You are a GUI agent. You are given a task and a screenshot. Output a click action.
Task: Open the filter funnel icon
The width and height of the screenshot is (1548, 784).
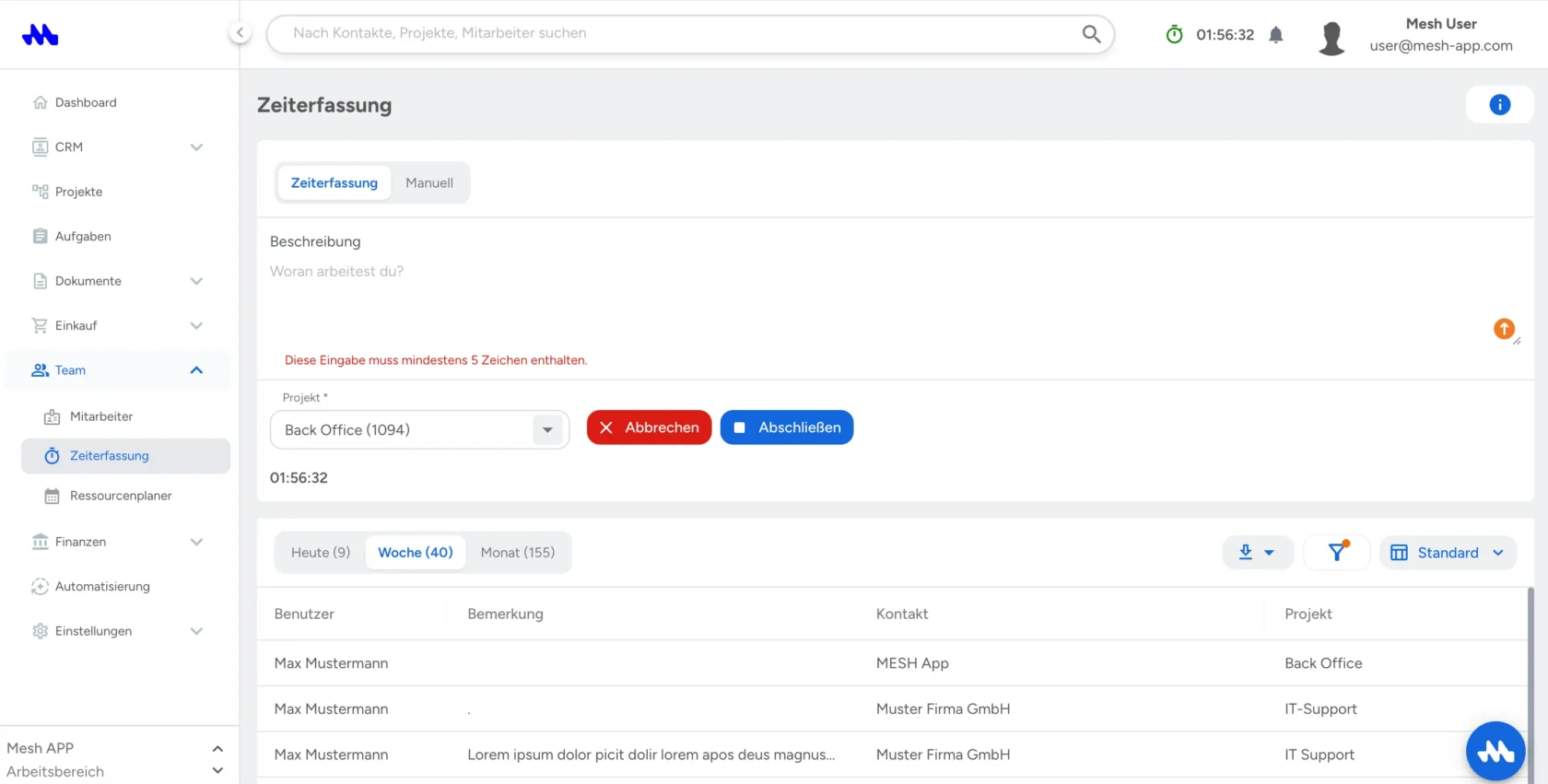(x=1337, y=552)
